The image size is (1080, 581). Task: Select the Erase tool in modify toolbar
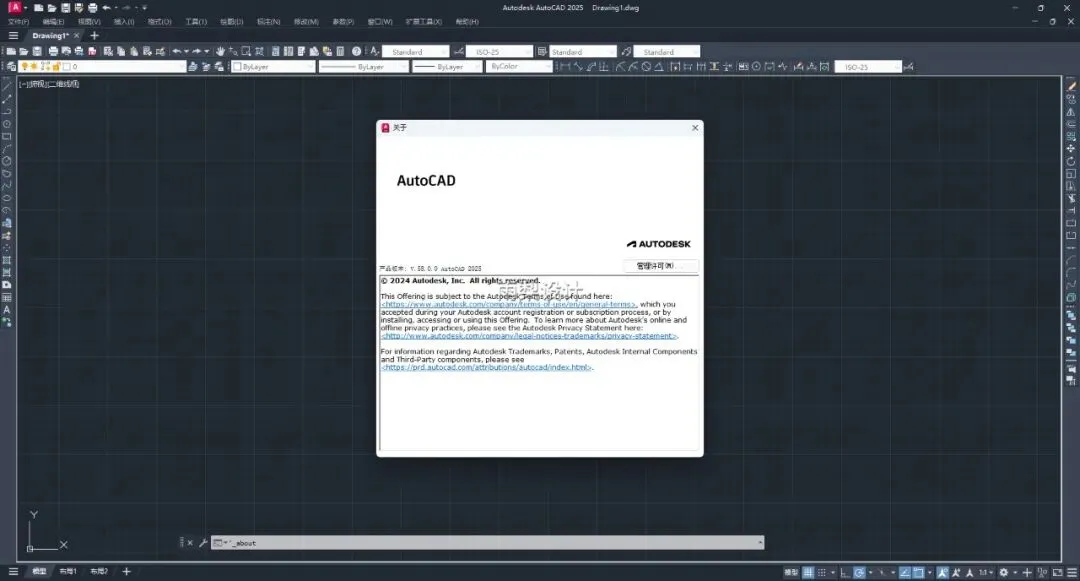point(1071,87)
